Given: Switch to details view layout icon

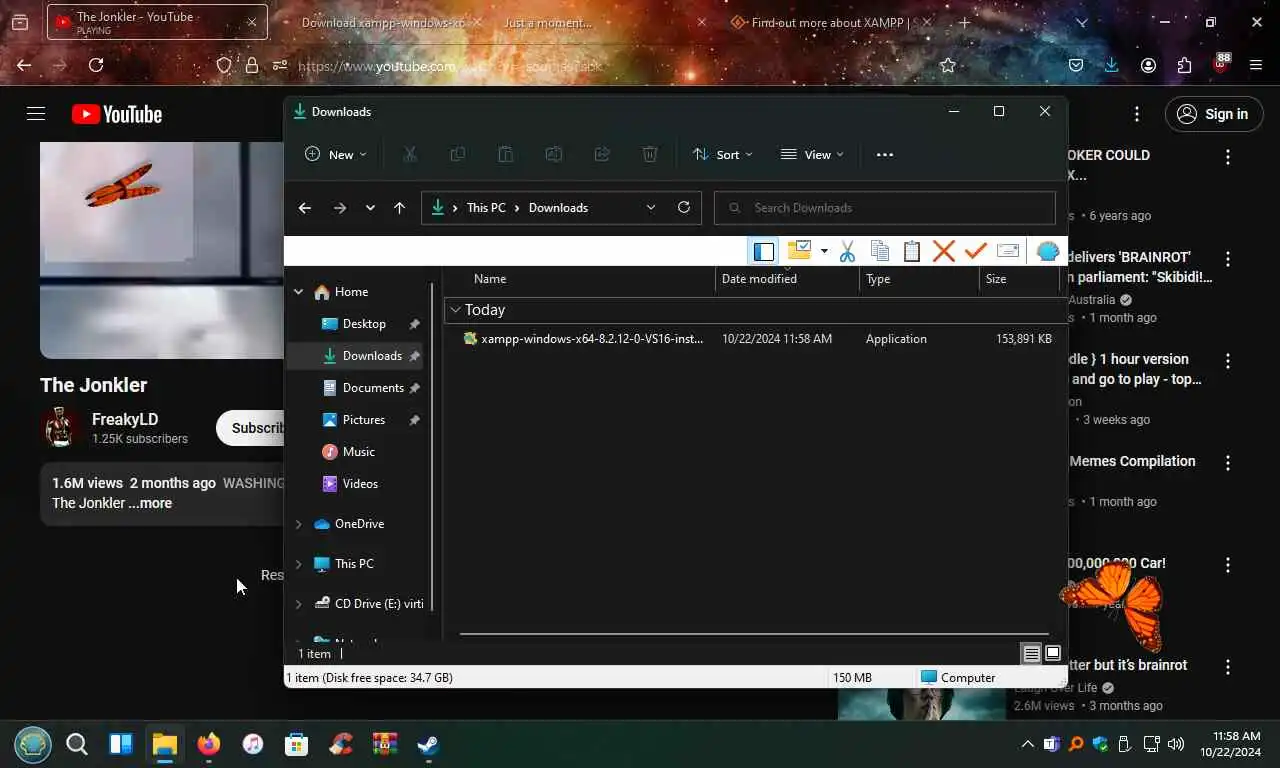Looking at the screenshot, I should (1031, 654).
